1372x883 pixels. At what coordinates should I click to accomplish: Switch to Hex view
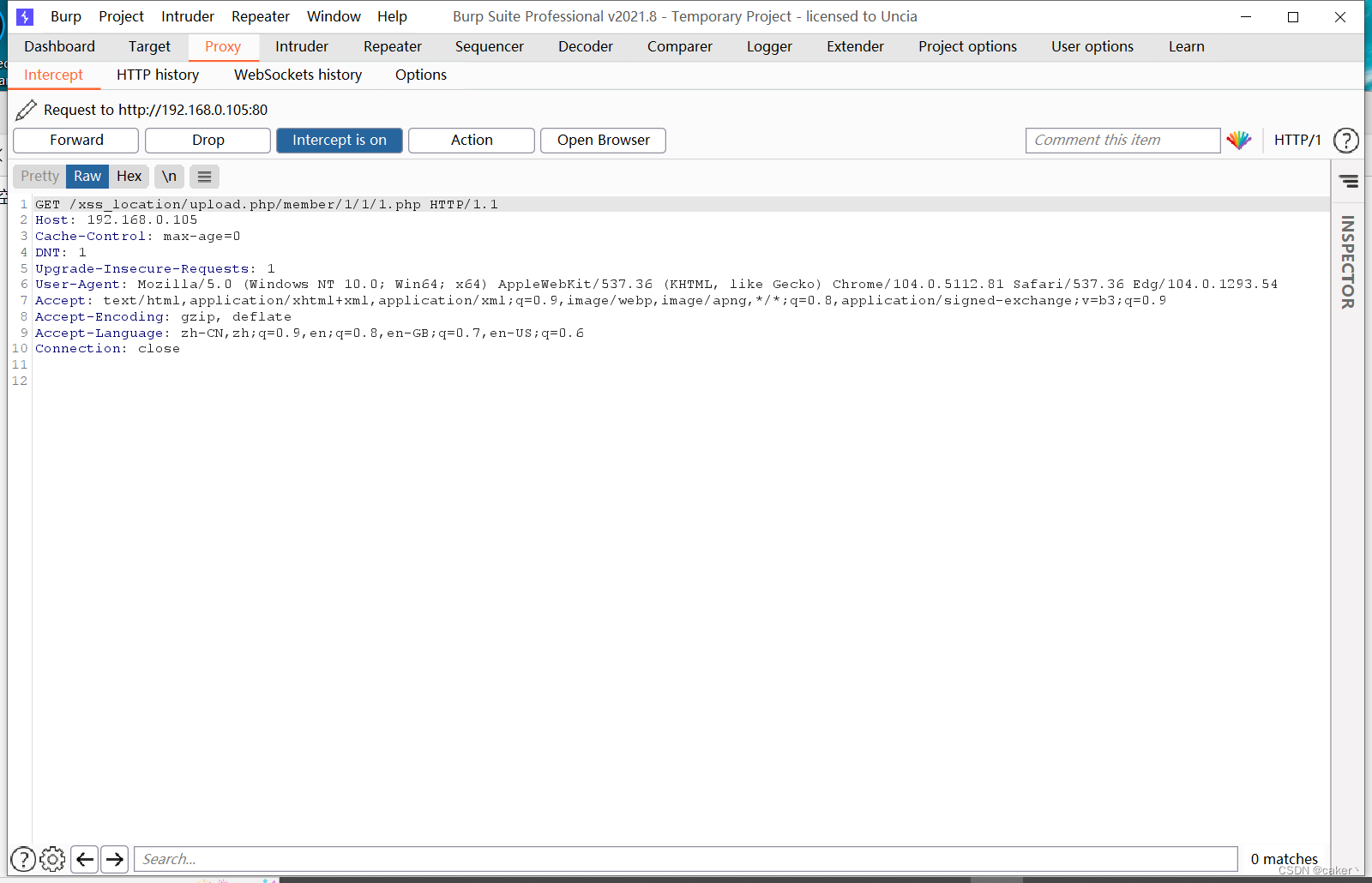(129, 177)
